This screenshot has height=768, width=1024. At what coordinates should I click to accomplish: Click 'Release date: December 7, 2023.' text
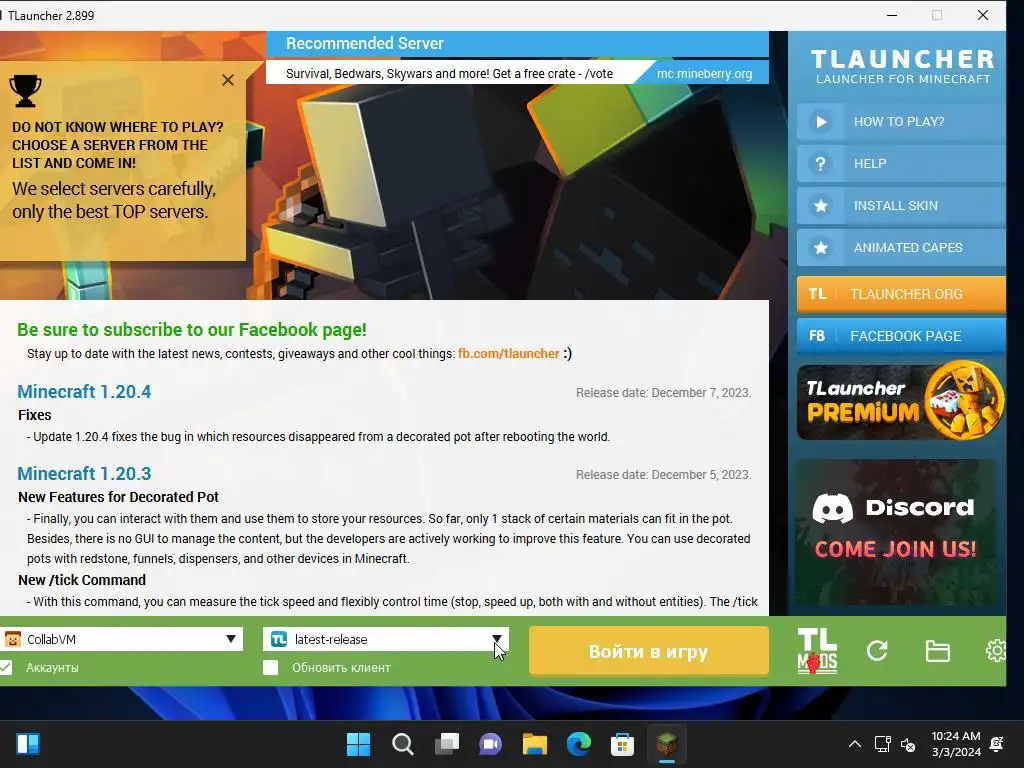click(x=664, y=392)
